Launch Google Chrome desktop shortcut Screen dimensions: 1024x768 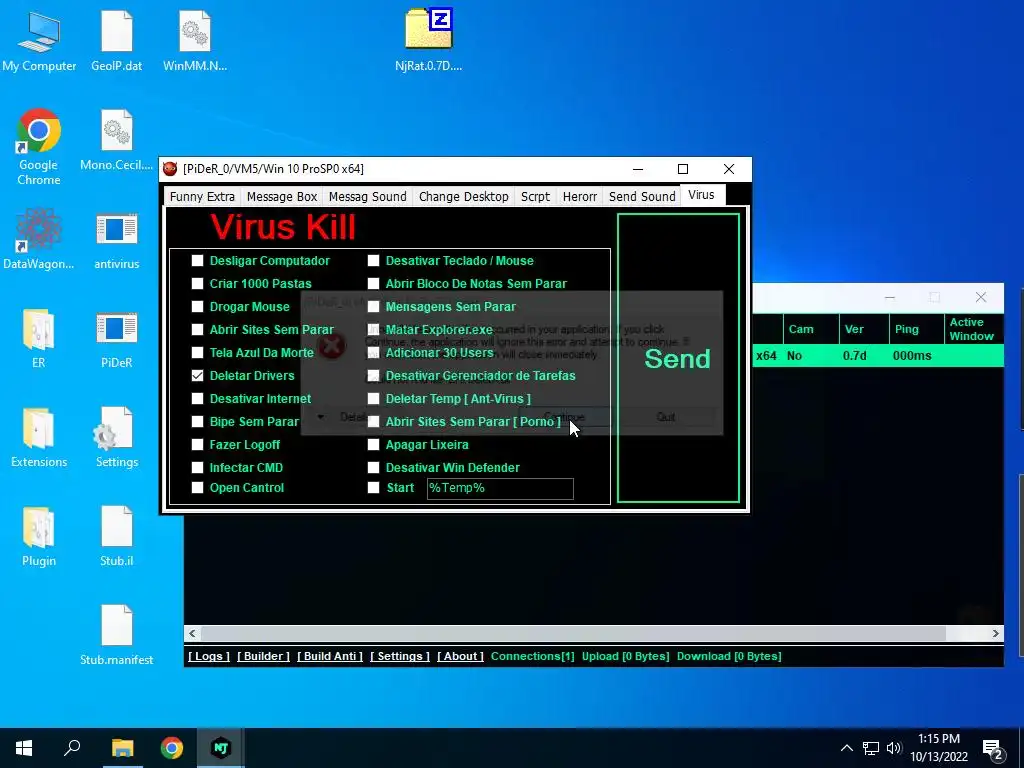[39, 147]
